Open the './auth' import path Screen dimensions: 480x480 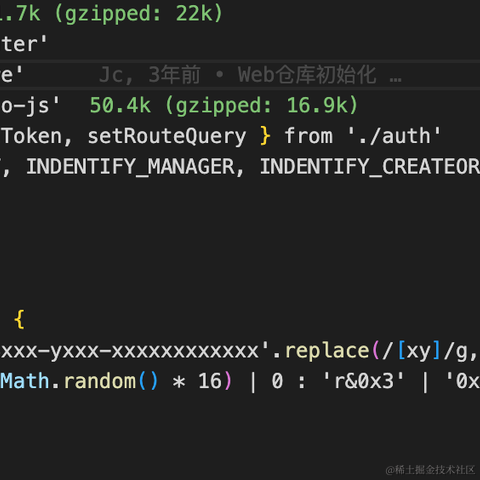pos(394,136)
